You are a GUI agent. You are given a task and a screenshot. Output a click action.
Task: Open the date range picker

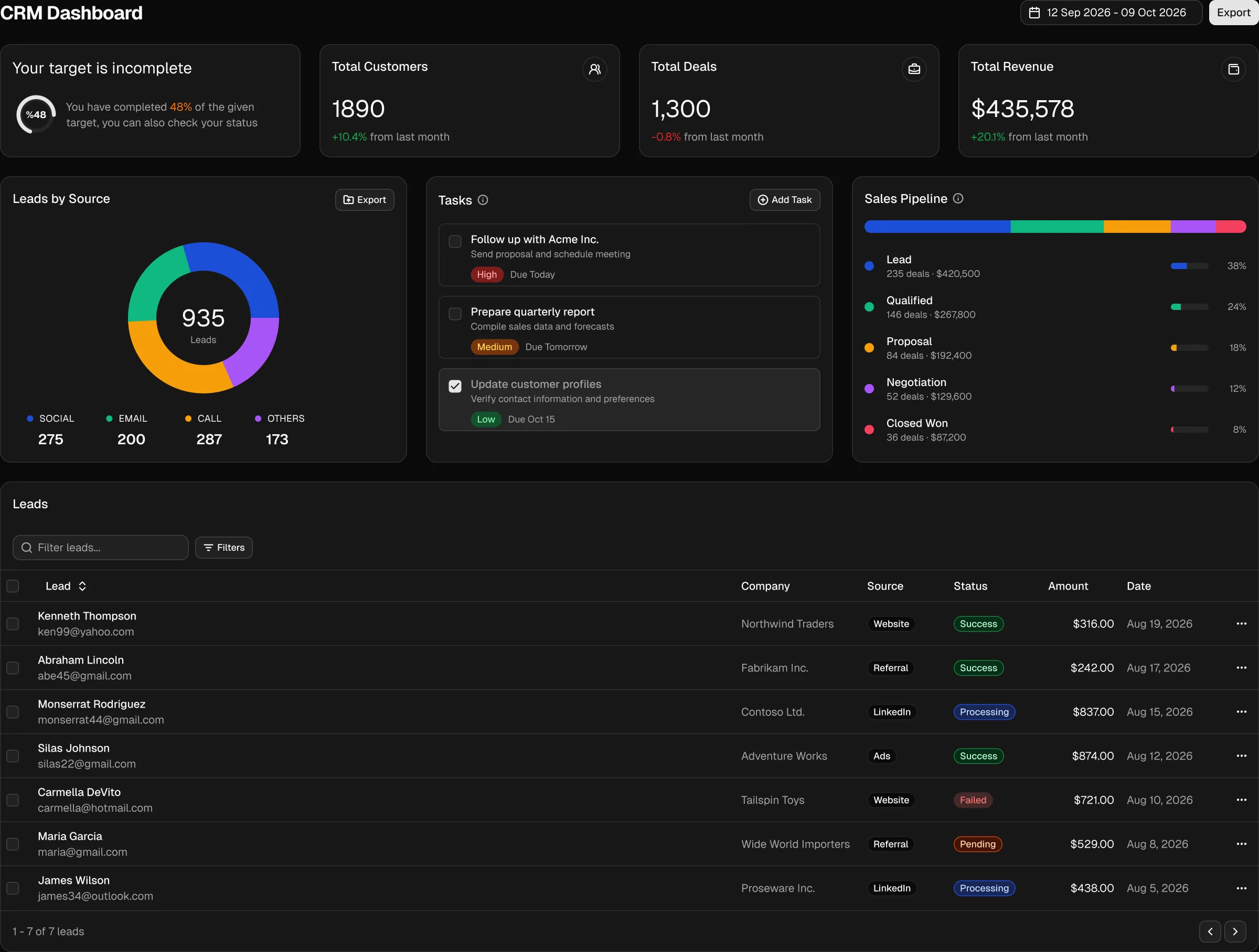click(x=1111, y=13)
